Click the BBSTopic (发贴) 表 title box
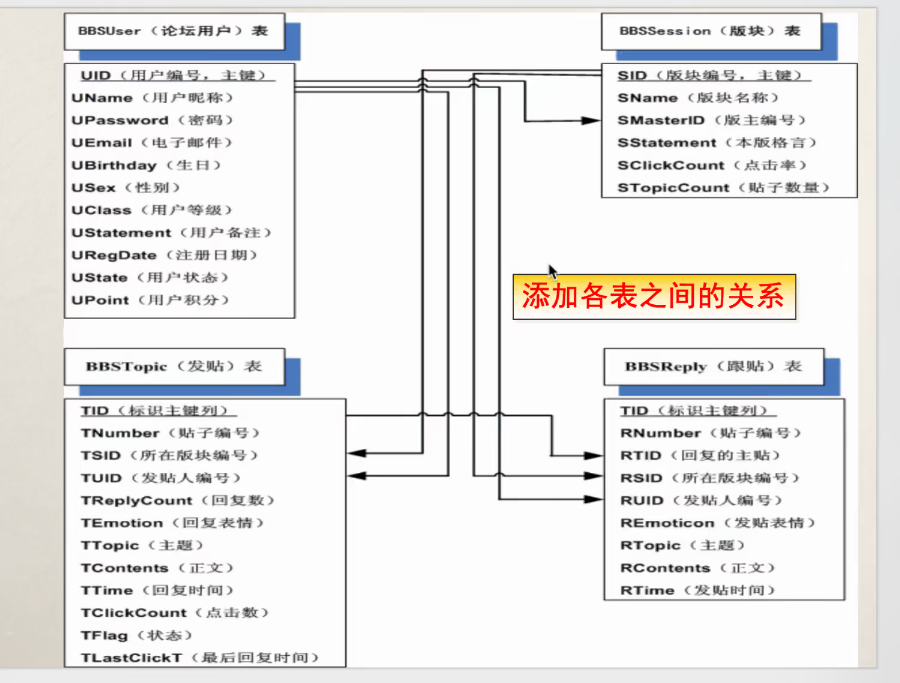 [x=174, y=367]
